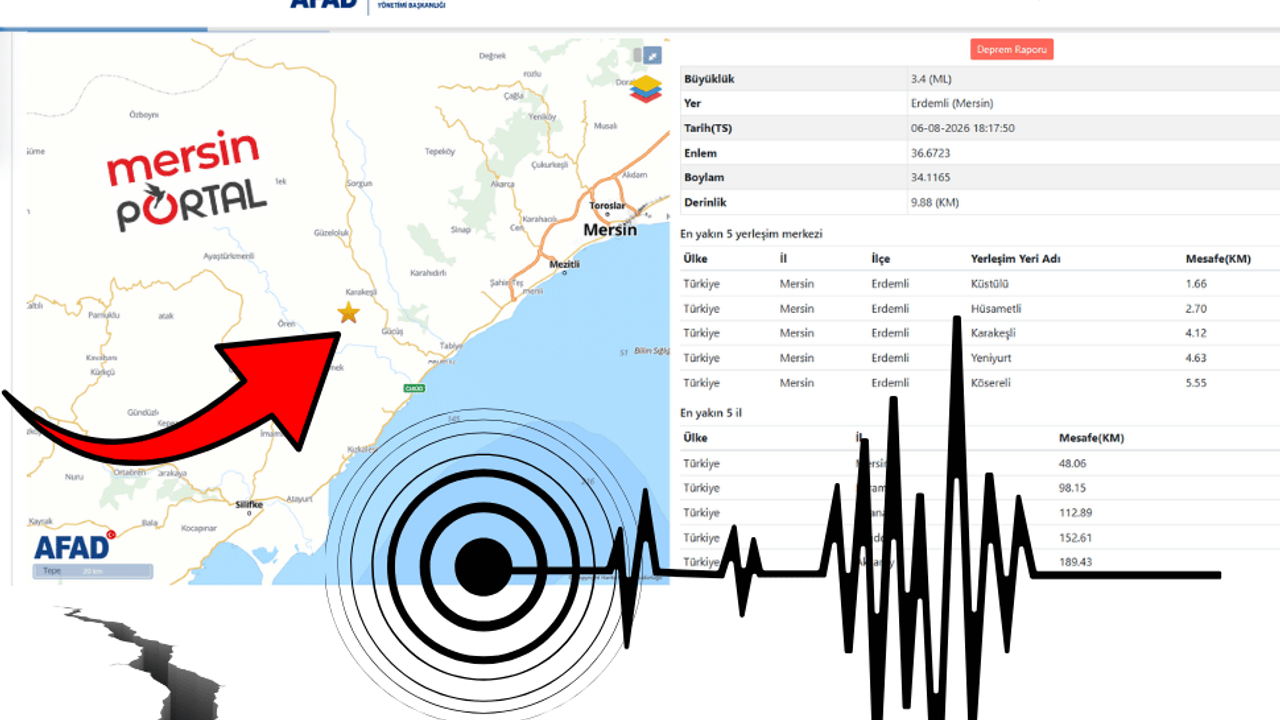This screenshot has height=720, width=1280.
Task: Select the Yeniyurt settlement cell
Action: coord(992,358)
